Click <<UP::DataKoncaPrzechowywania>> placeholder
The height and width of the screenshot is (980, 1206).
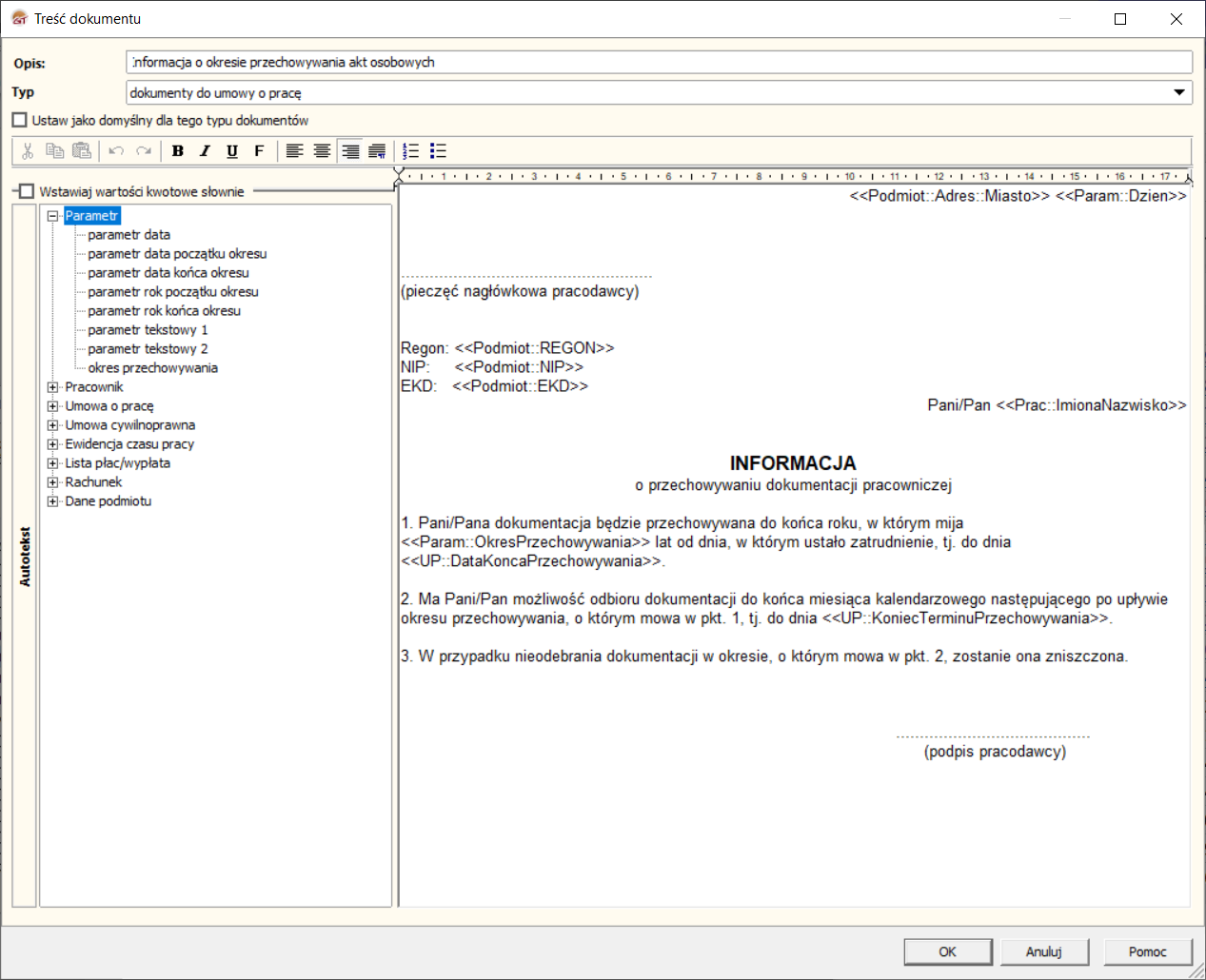[531, 561]
